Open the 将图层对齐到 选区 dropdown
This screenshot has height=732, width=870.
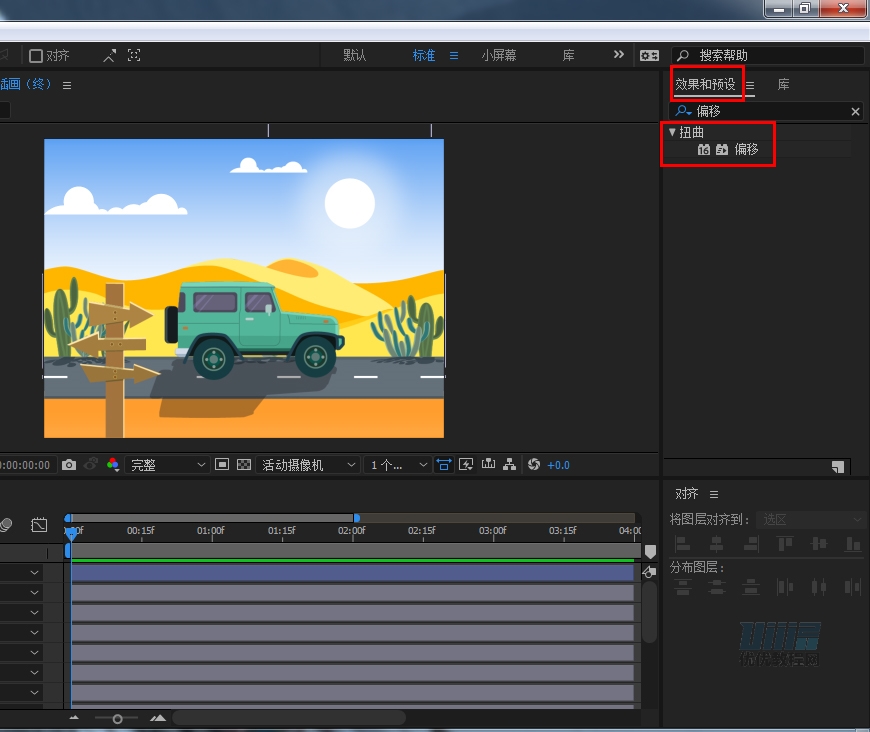pyautogui.click(x=810, y=519)
